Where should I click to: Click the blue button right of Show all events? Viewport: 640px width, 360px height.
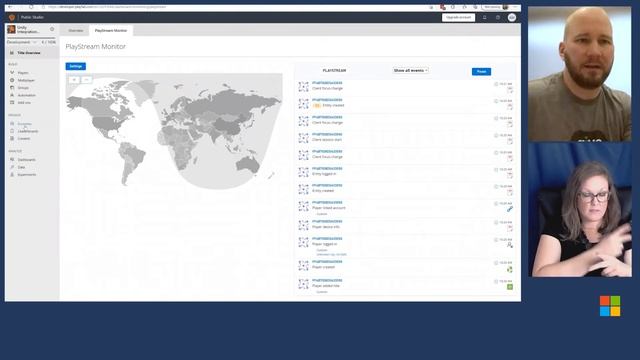[x=481, y=71]
